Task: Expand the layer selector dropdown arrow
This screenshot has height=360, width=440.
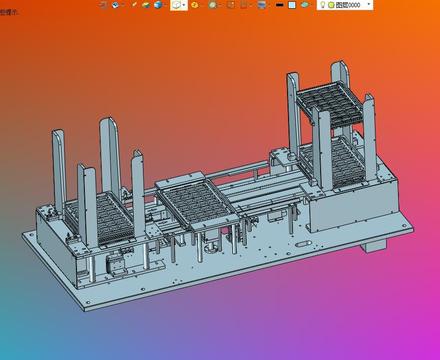Action: [x=369, y=4]
